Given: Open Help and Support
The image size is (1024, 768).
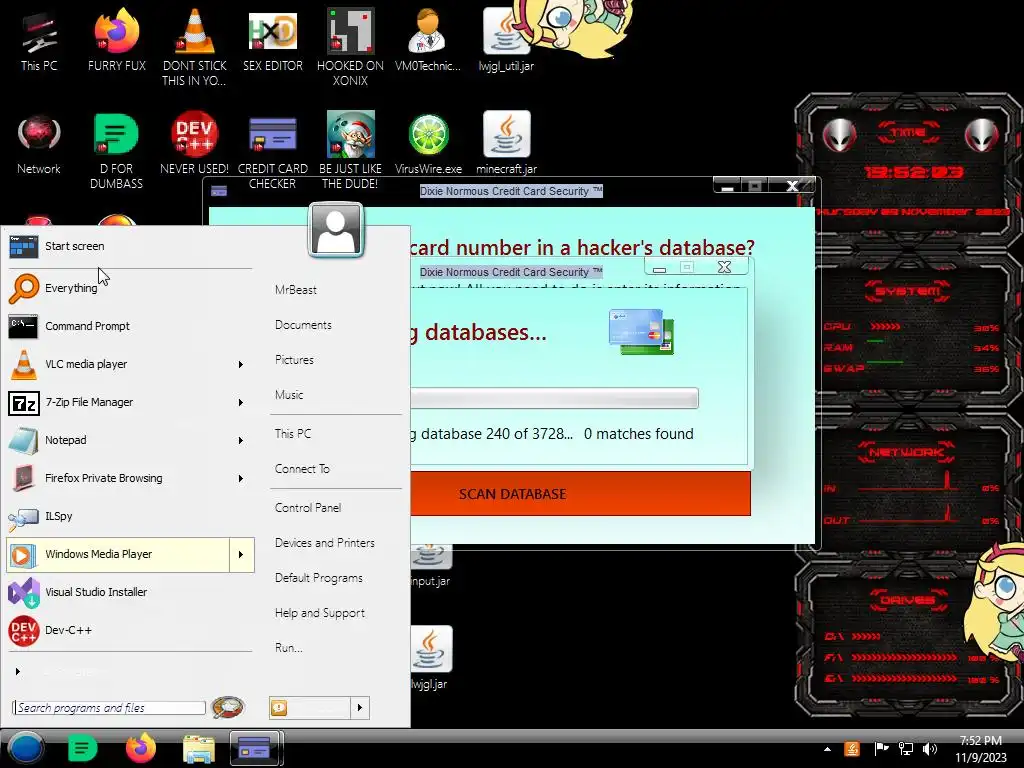Looking at the screenshot, I should tap(319, 613).
